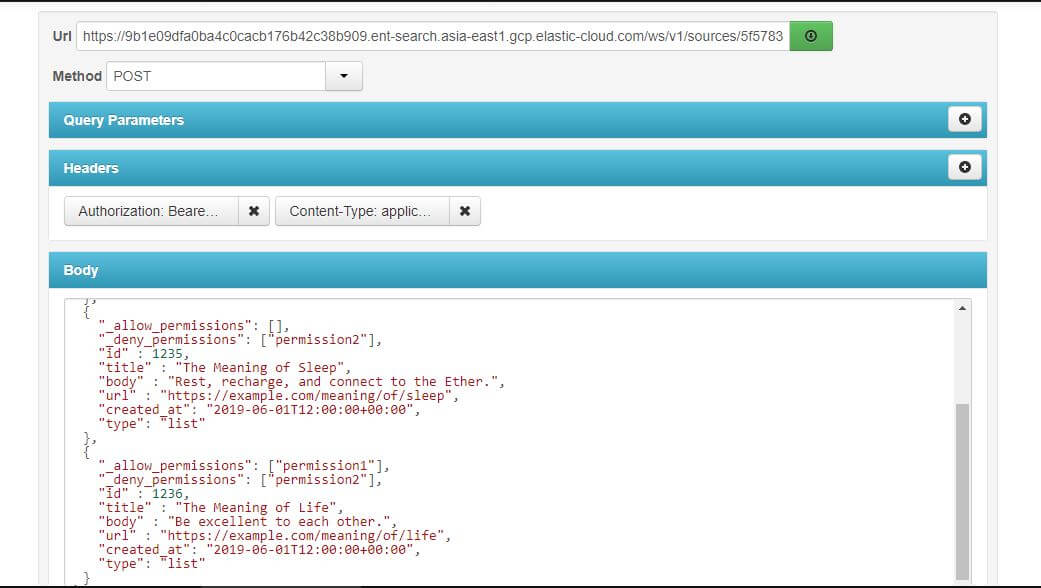Click the add icon to create a new header
The height and width of the screenshot is (588, 1041).
coord(964,167)
